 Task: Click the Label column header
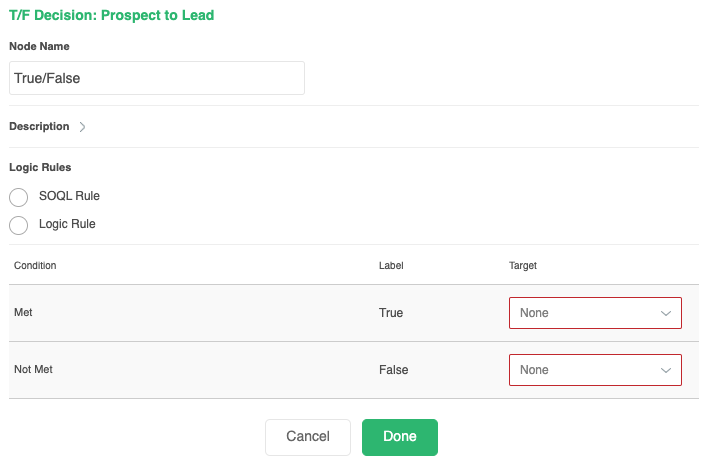click(x=390, y=266)
